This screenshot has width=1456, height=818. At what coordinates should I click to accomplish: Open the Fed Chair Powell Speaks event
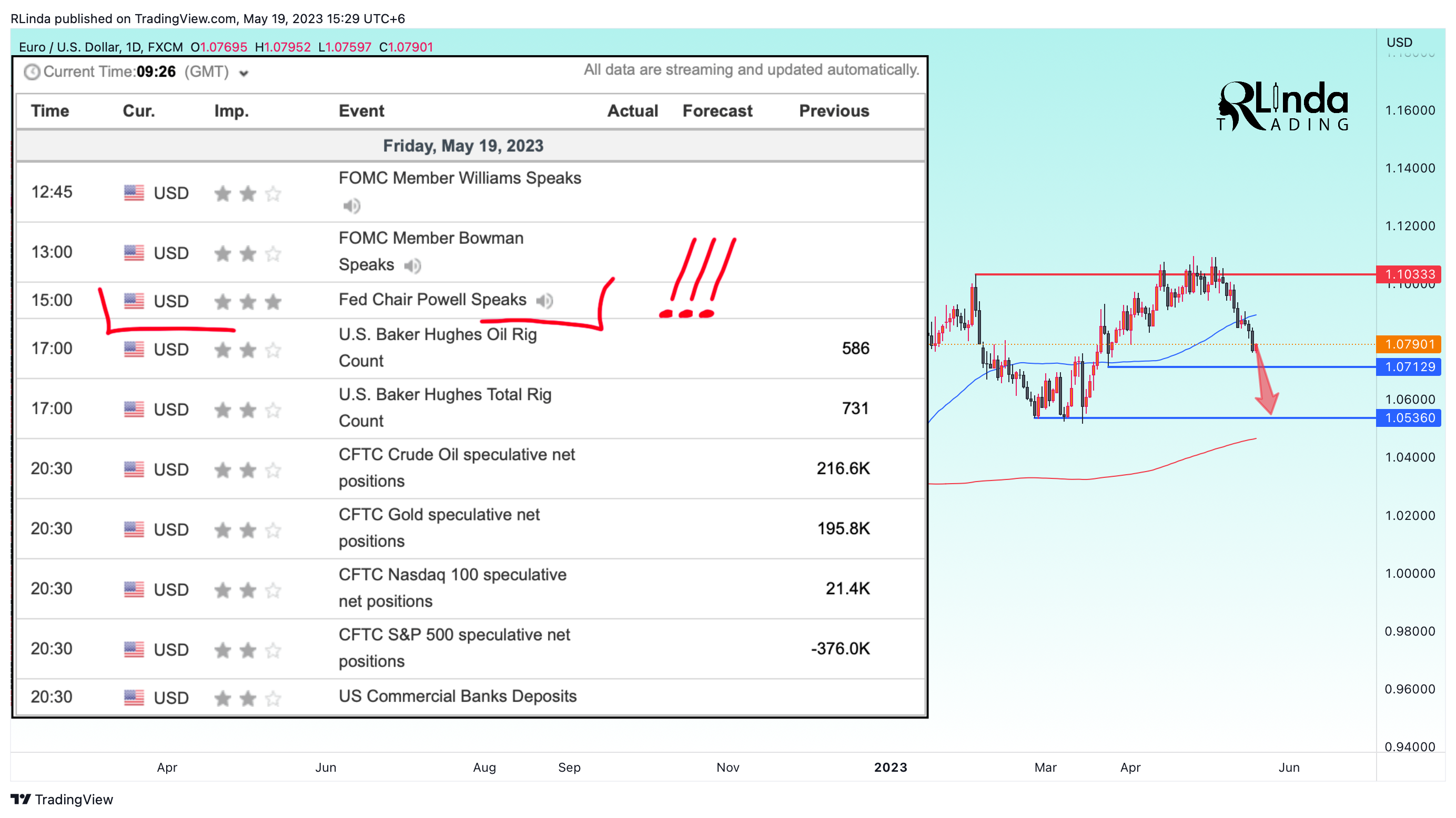[432, 300]
